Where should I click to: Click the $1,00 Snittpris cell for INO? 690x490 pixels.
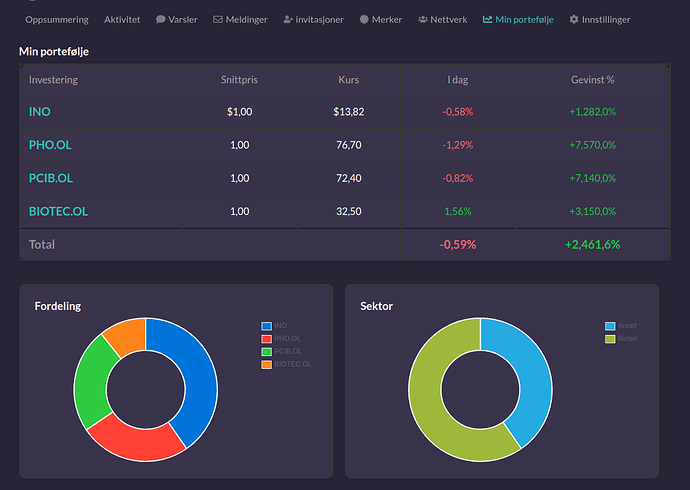[x=239, y=112]
